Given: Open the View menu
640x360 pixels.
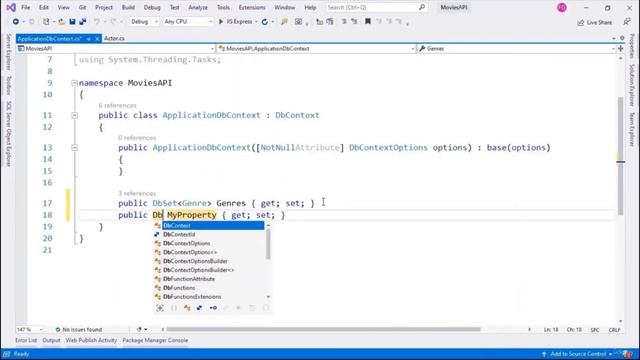Looking at the screenshot, I should pos(63,7).
